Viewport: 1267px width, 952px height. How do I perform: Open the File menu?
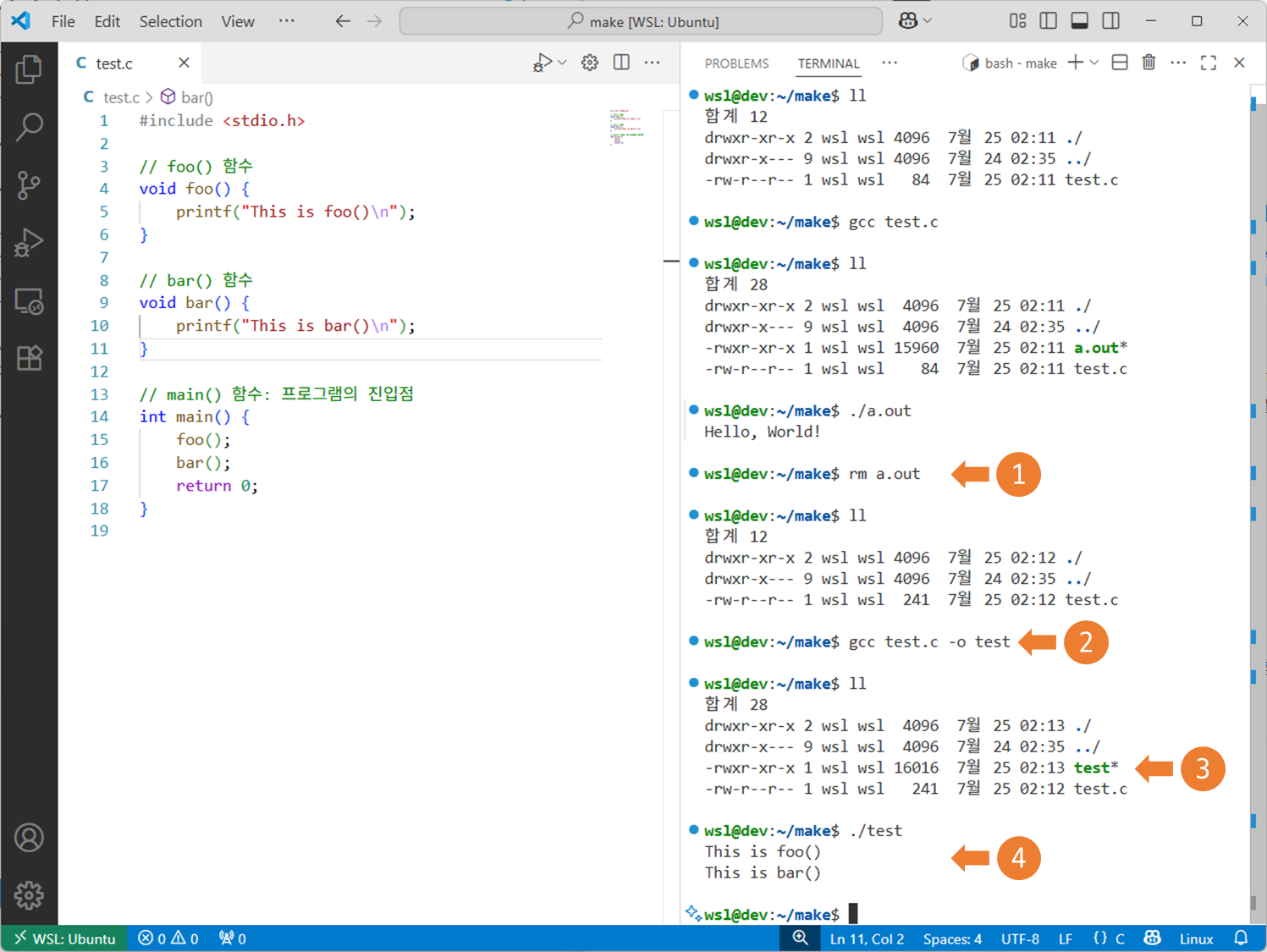pyautogui.click(x=63, y=21)
